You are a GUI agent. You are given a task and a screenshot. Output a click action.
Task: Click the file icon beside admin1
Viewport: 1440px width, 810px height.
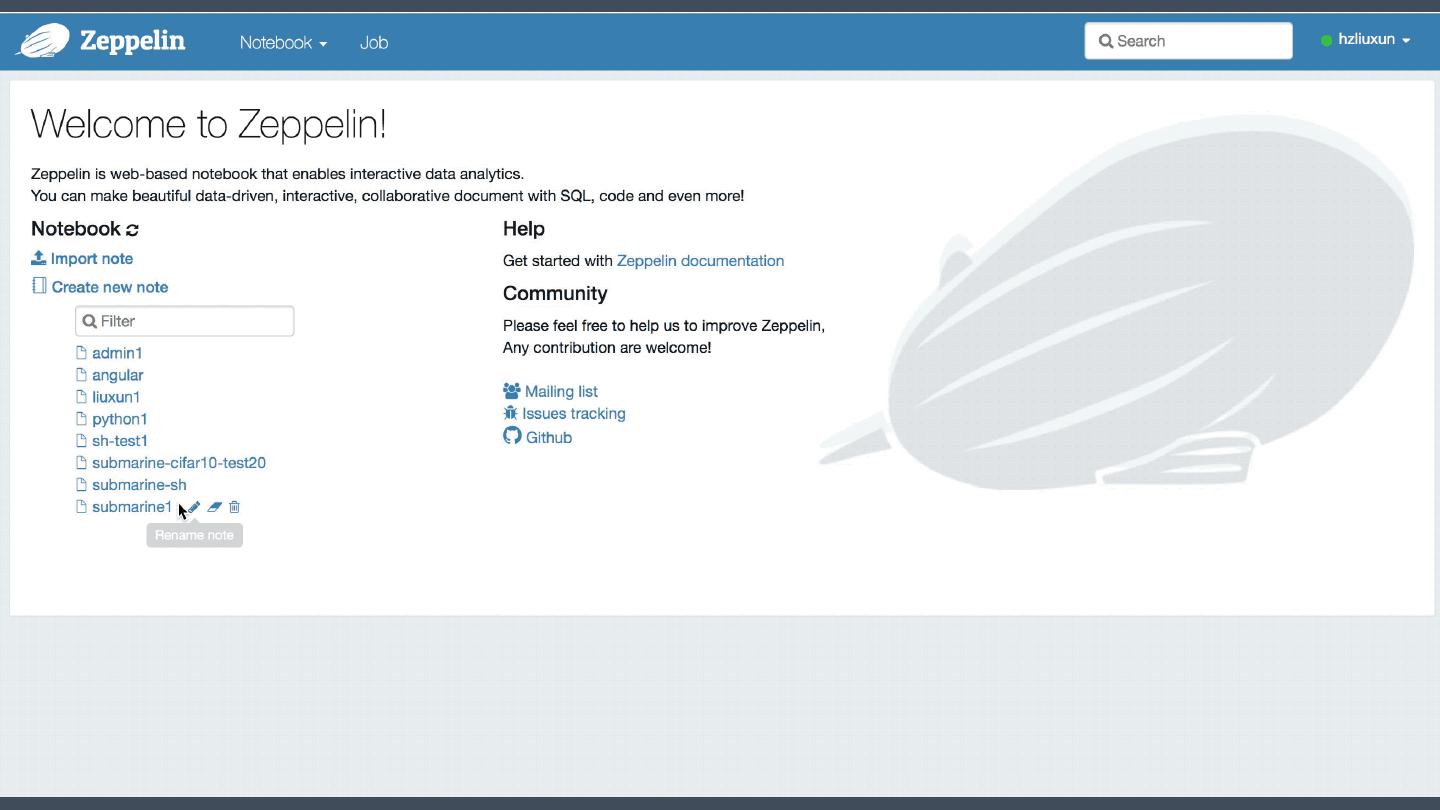(82, 352)
